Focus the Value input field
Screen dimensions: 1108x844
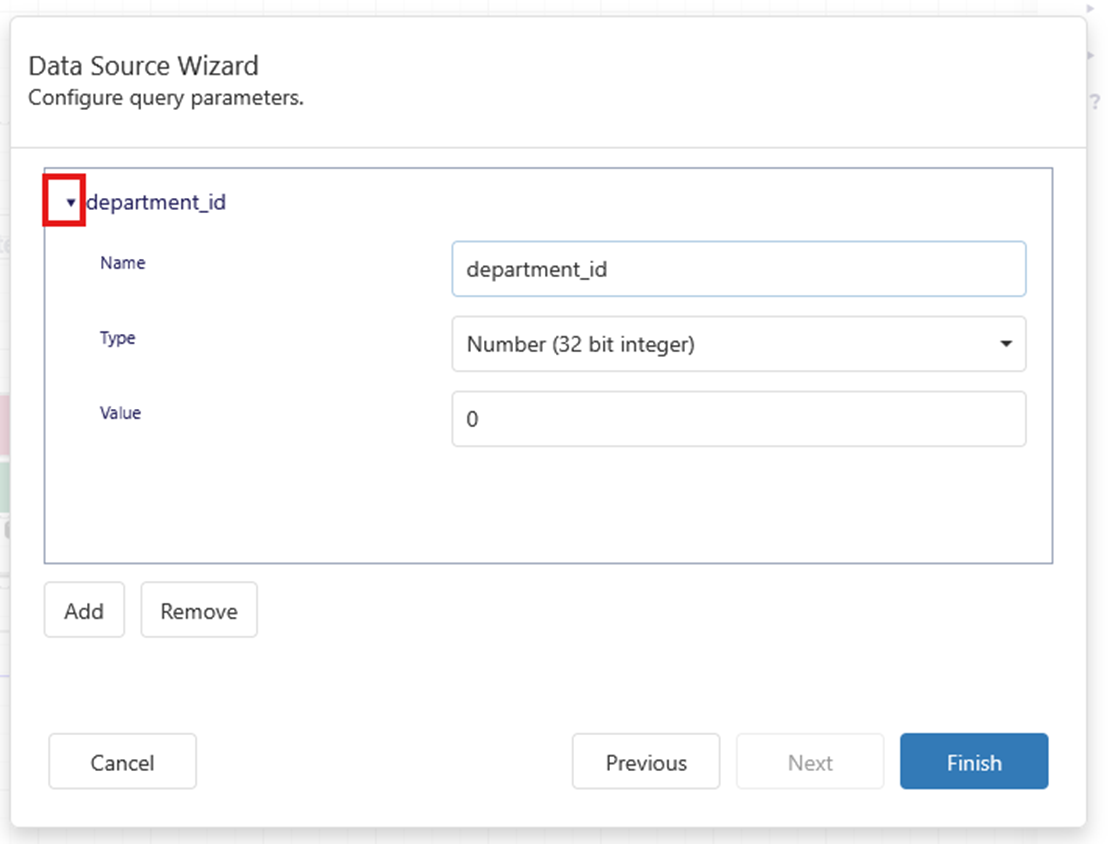coord(738,419)
